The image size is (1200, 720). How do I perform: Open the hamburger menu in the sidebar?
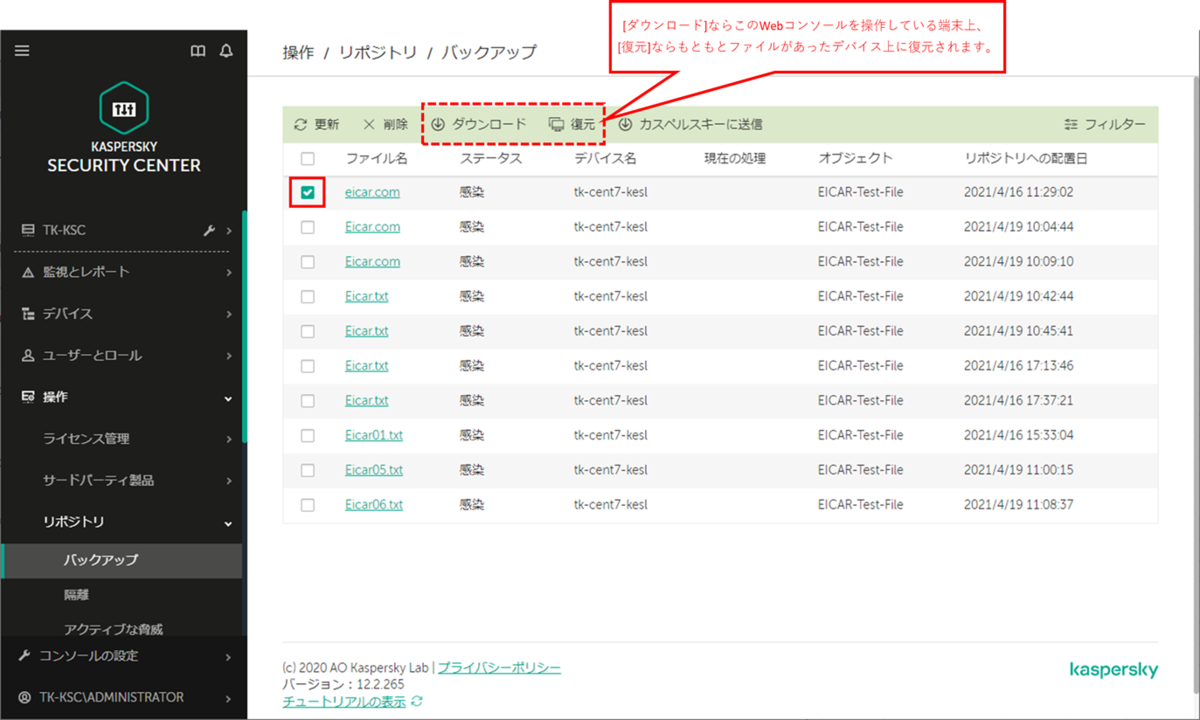(x=22, y=50)
